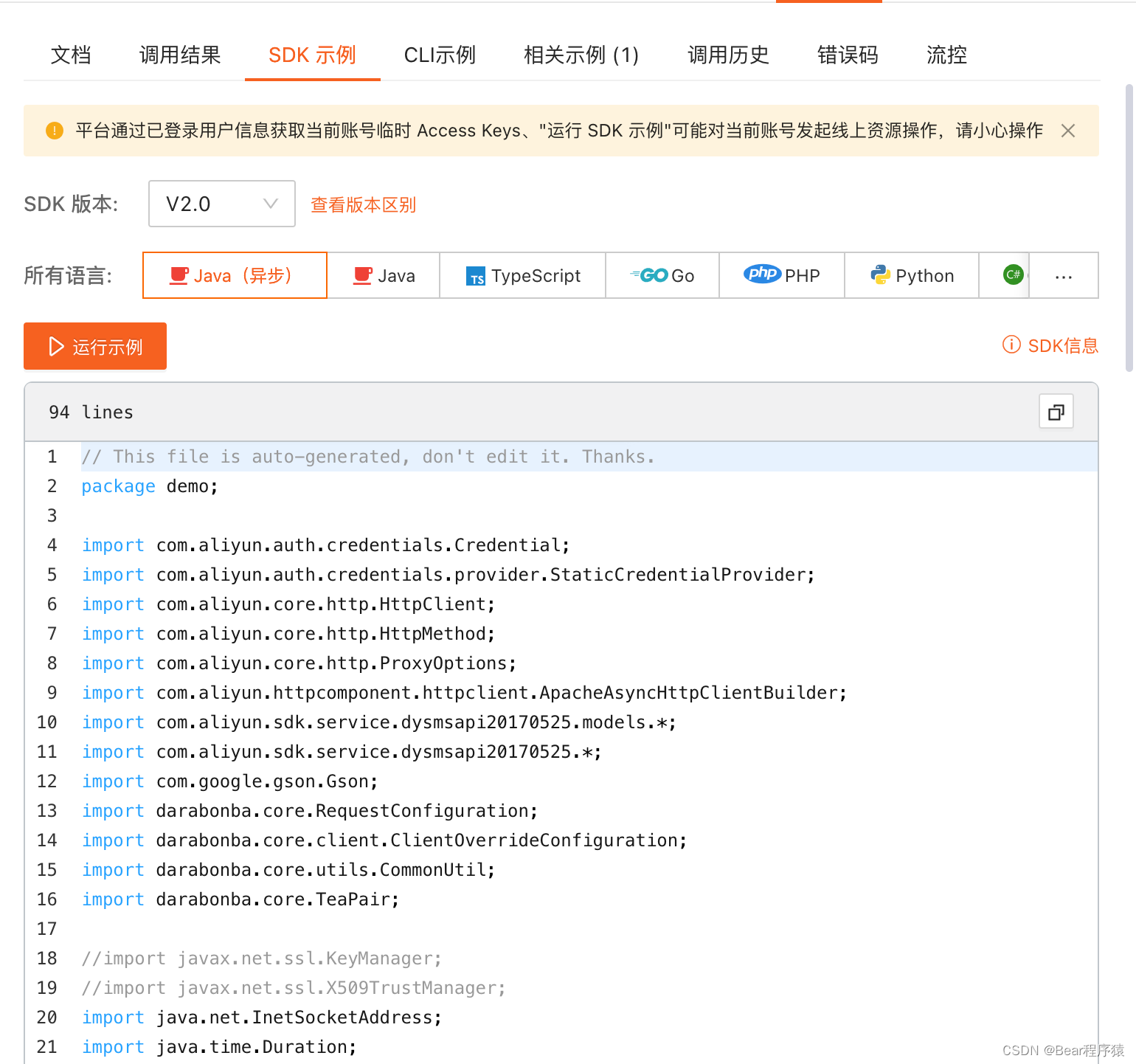Switch the active language away from Java 异步

coord(383,275)
